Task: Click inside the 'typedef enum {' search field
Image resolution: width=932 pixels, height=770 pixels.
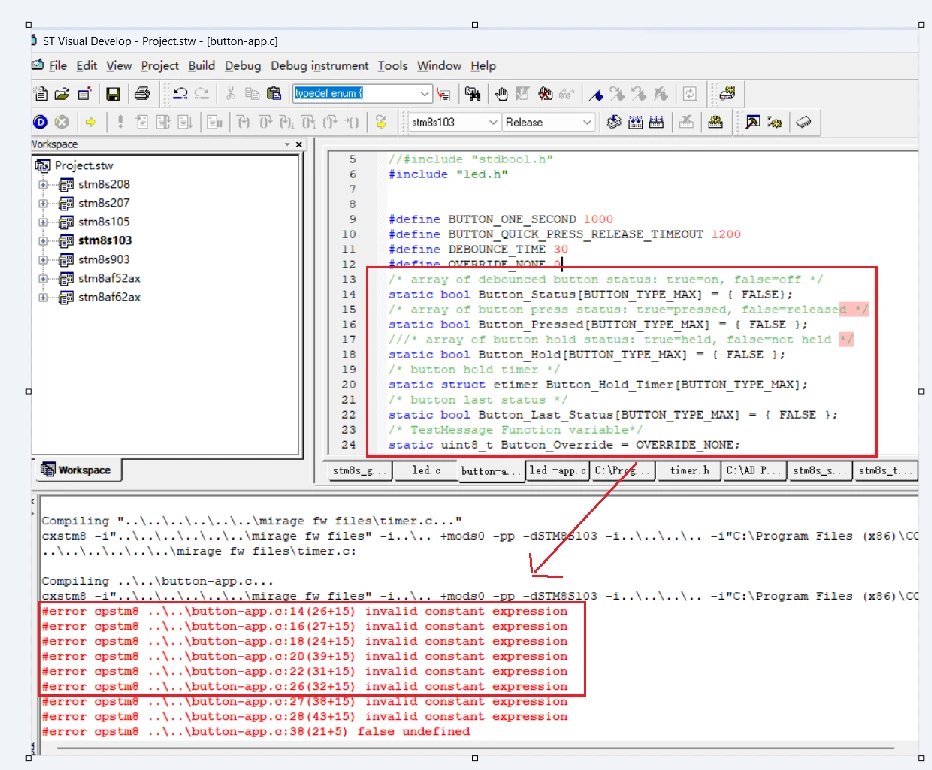Action: click(x=356, y=93)
